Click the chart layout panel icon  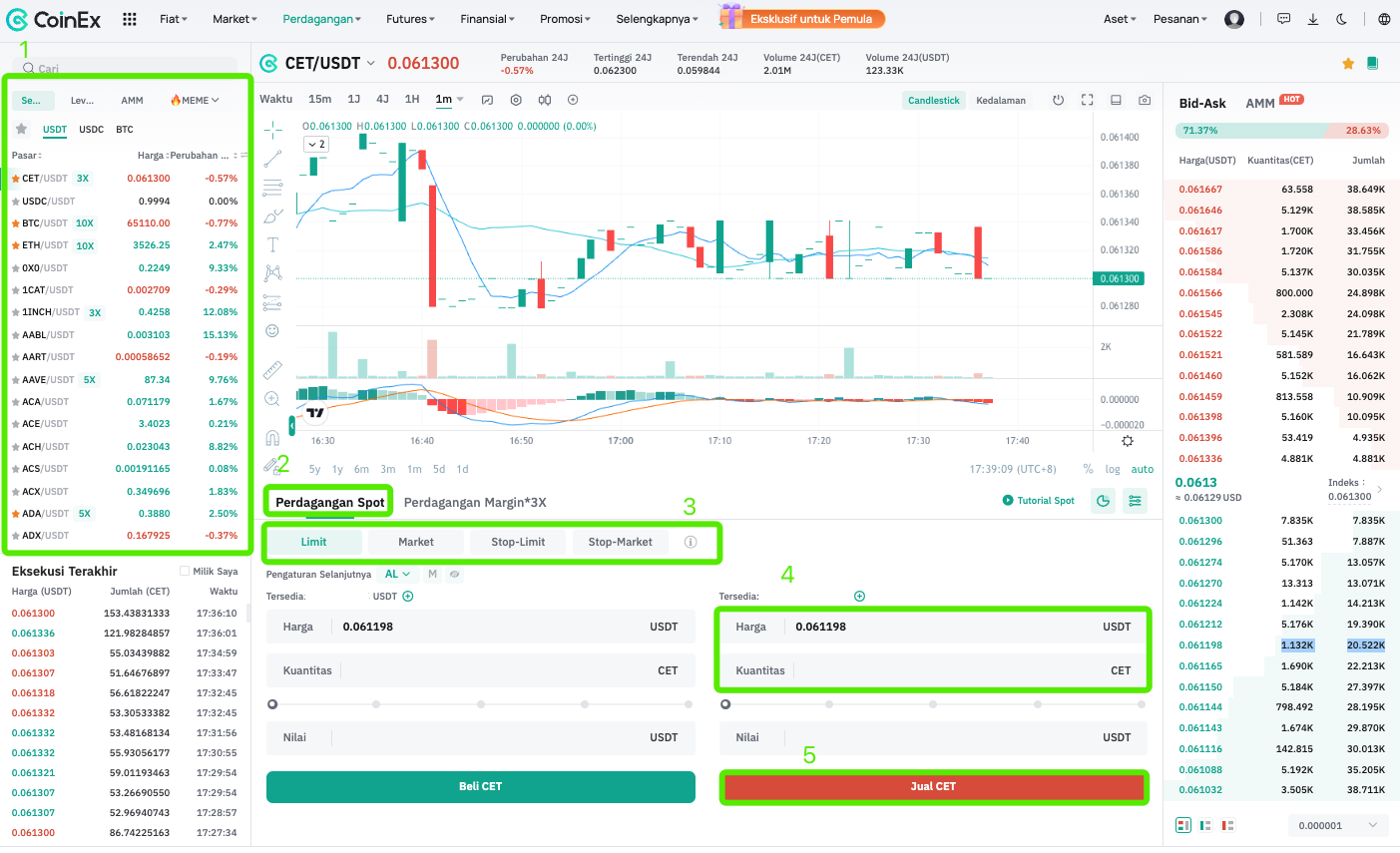[x=1116, y=100]
